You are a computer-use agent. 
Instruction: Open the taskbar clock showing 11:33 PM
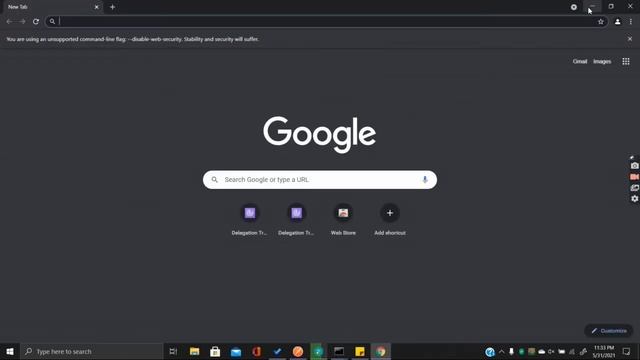pyautogui.click(x=604, y=351)
